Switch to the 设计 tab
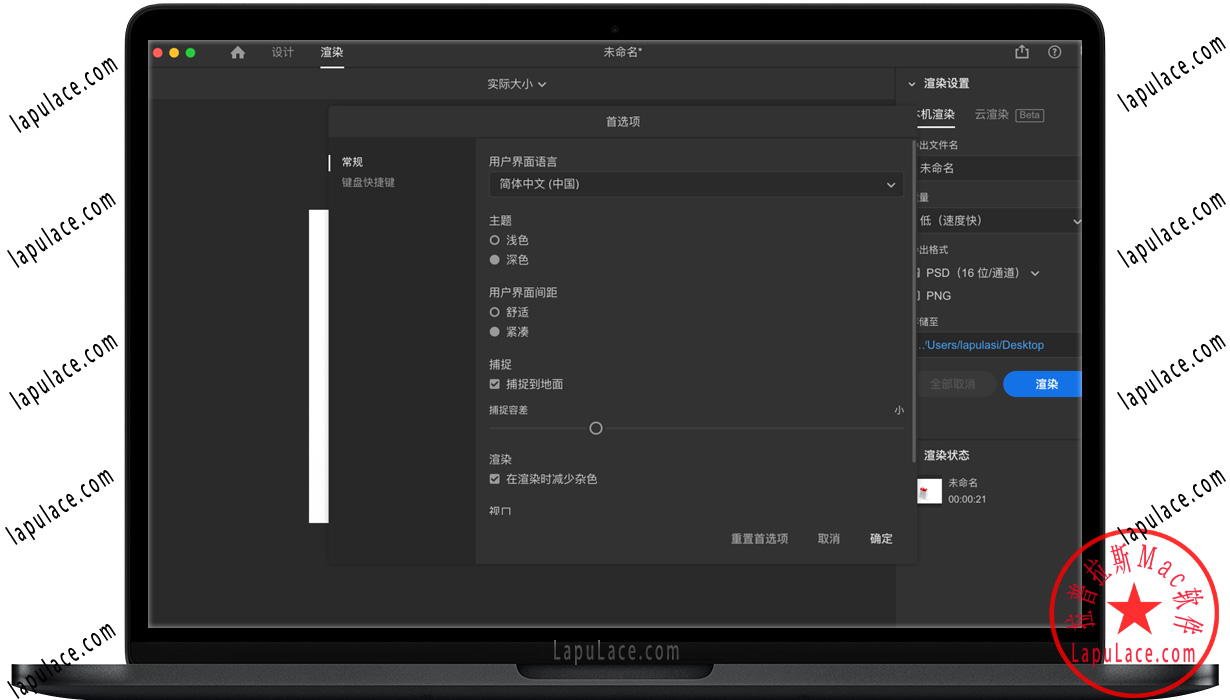Screen dimensions: 1230x700 (x=282, y=52)
